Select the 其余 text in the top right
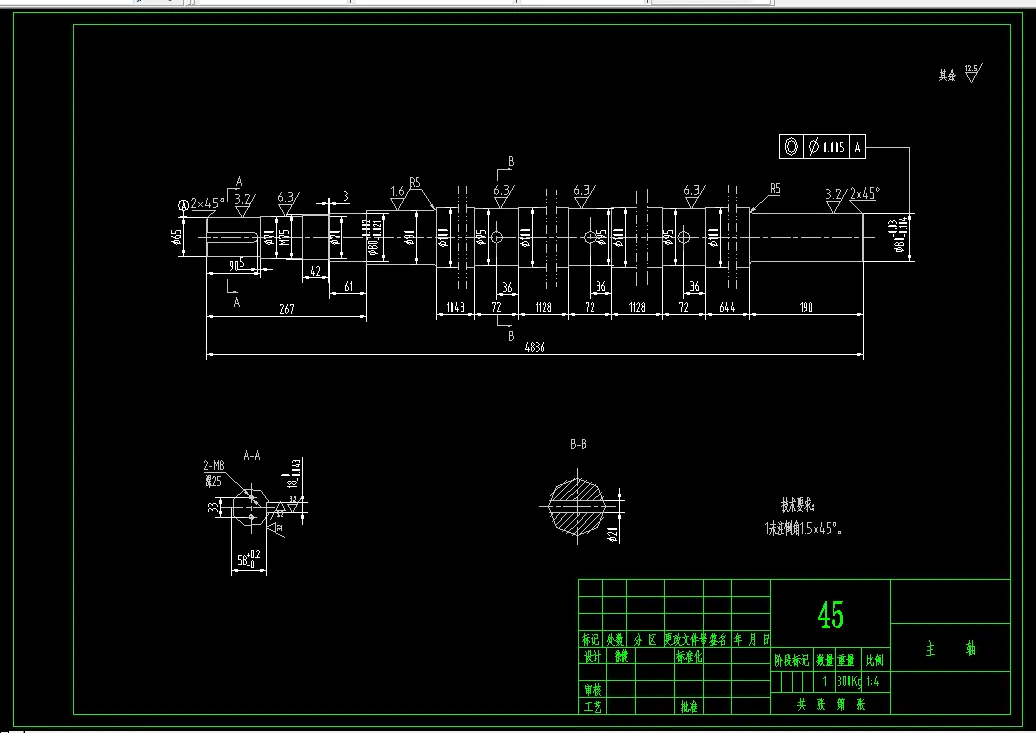This screenshot has height=733, width=1036. [947, 76]
